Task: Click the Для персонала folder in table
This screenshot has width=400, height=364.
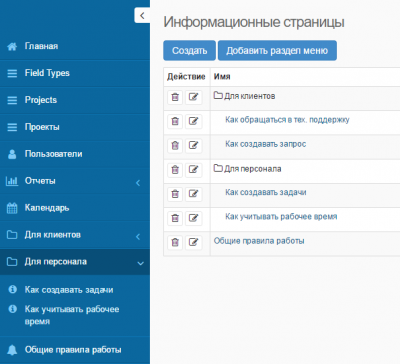Action: pyautogui.click(x=248, y=169)
